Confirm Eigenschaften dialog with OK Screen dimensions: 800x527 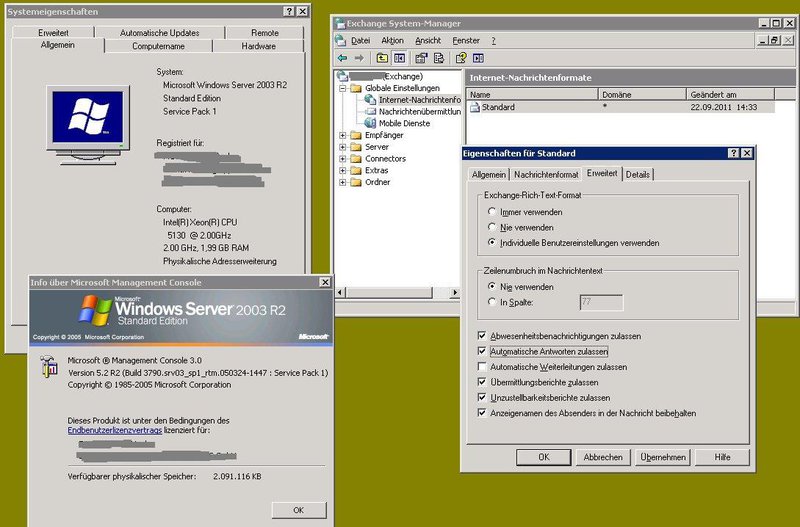pos(544,457)
